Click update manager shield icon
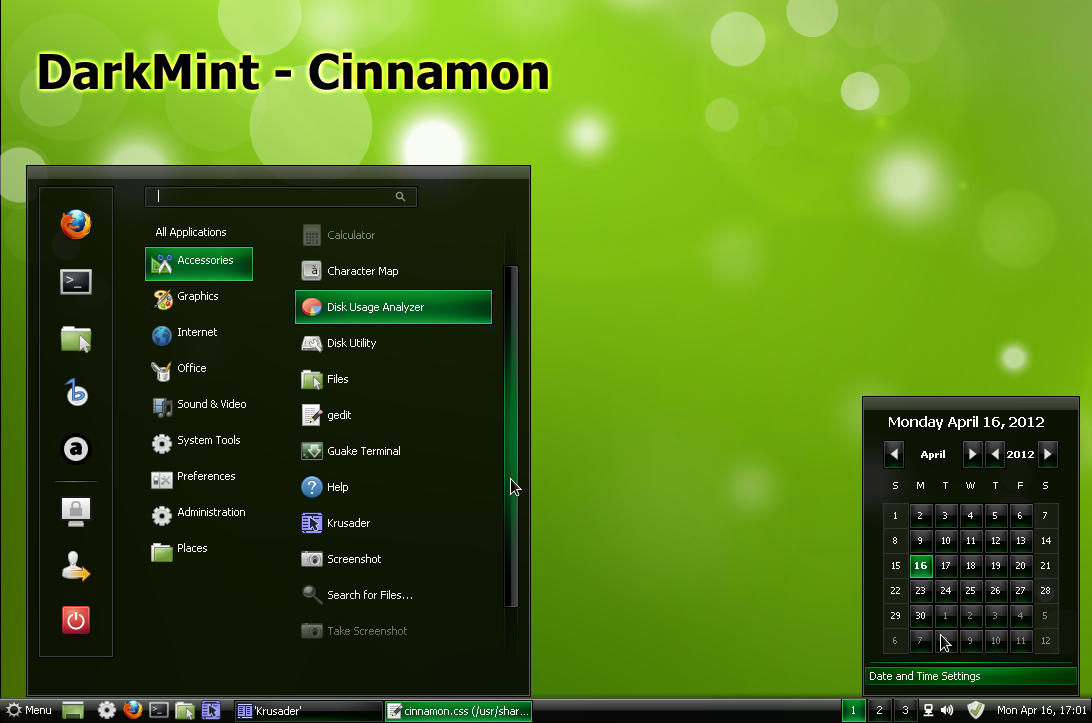Viewport: 1092px width, 723px height. coord(976,710)
